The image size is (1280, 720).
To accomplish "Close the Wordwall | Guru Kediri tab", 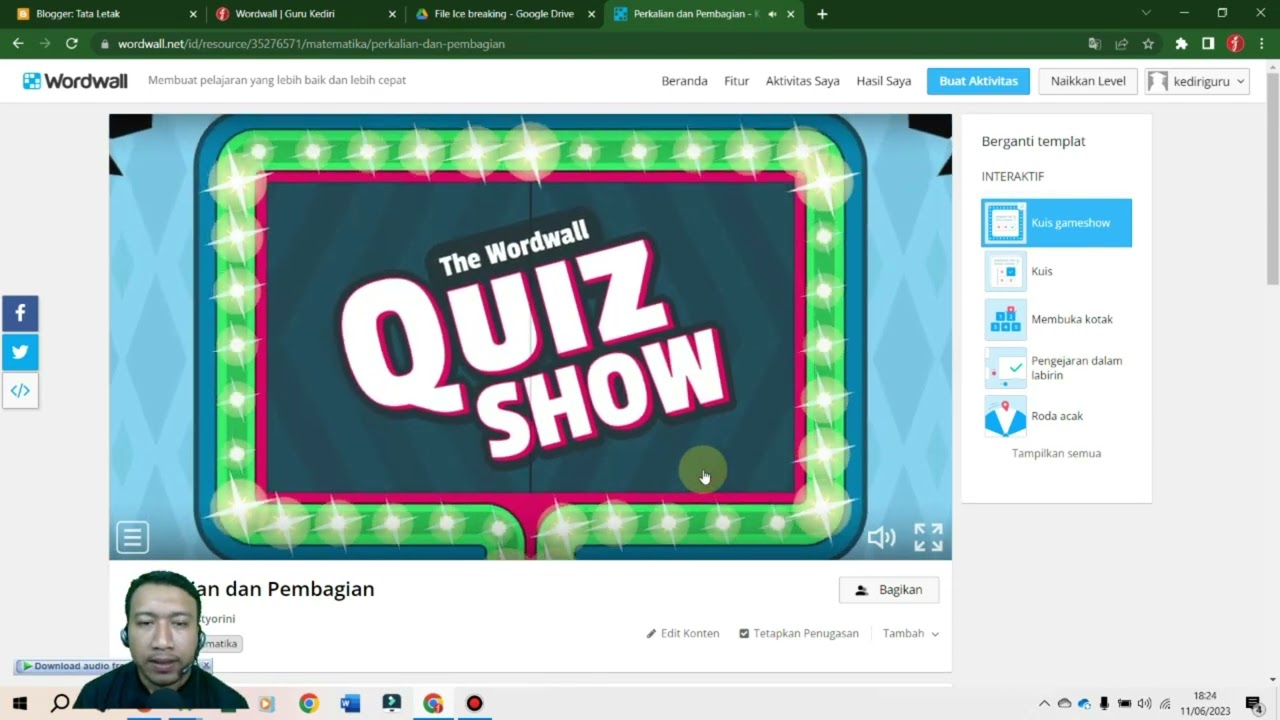I will tap(393, 14).
